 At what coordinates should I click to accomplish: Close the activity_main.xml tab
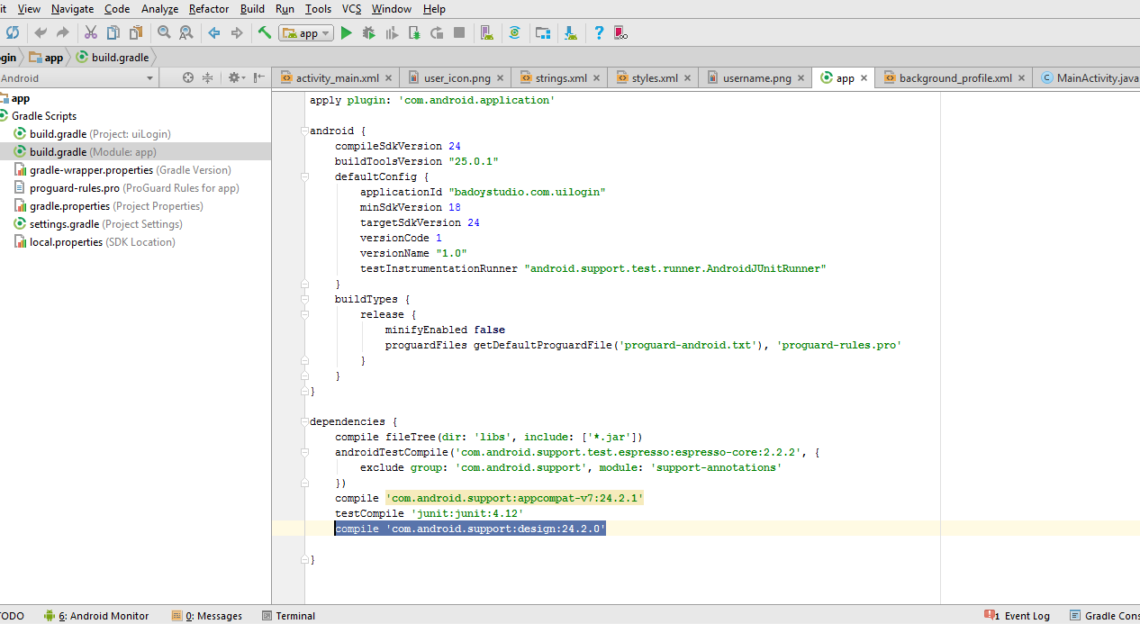coord(388,78)
